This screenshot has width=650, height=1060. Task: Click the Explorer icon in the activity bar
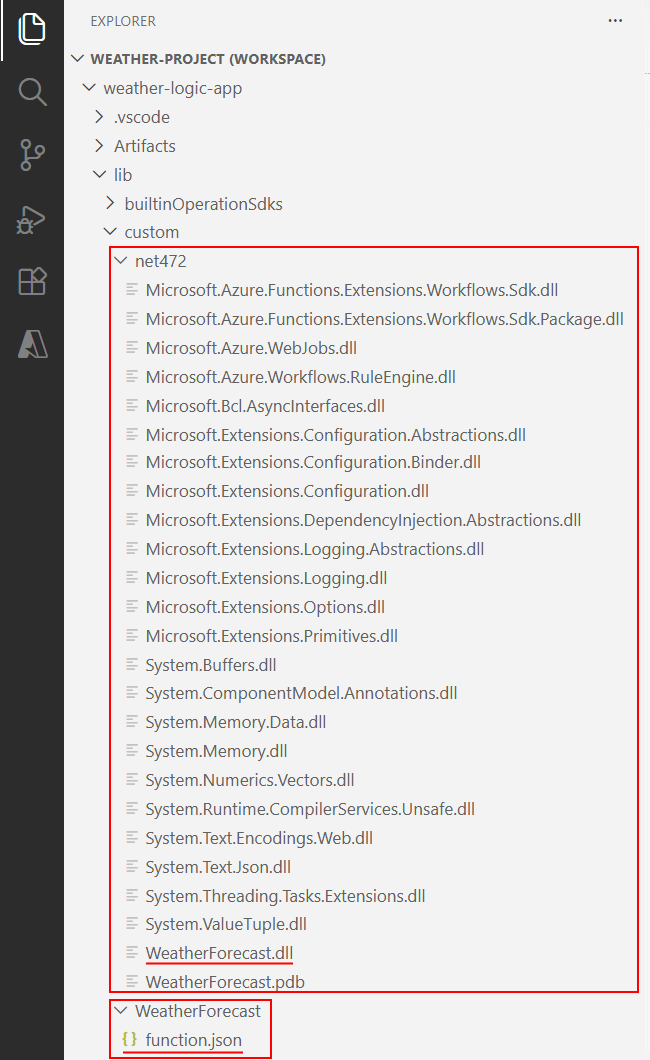[x=31, y=29]
